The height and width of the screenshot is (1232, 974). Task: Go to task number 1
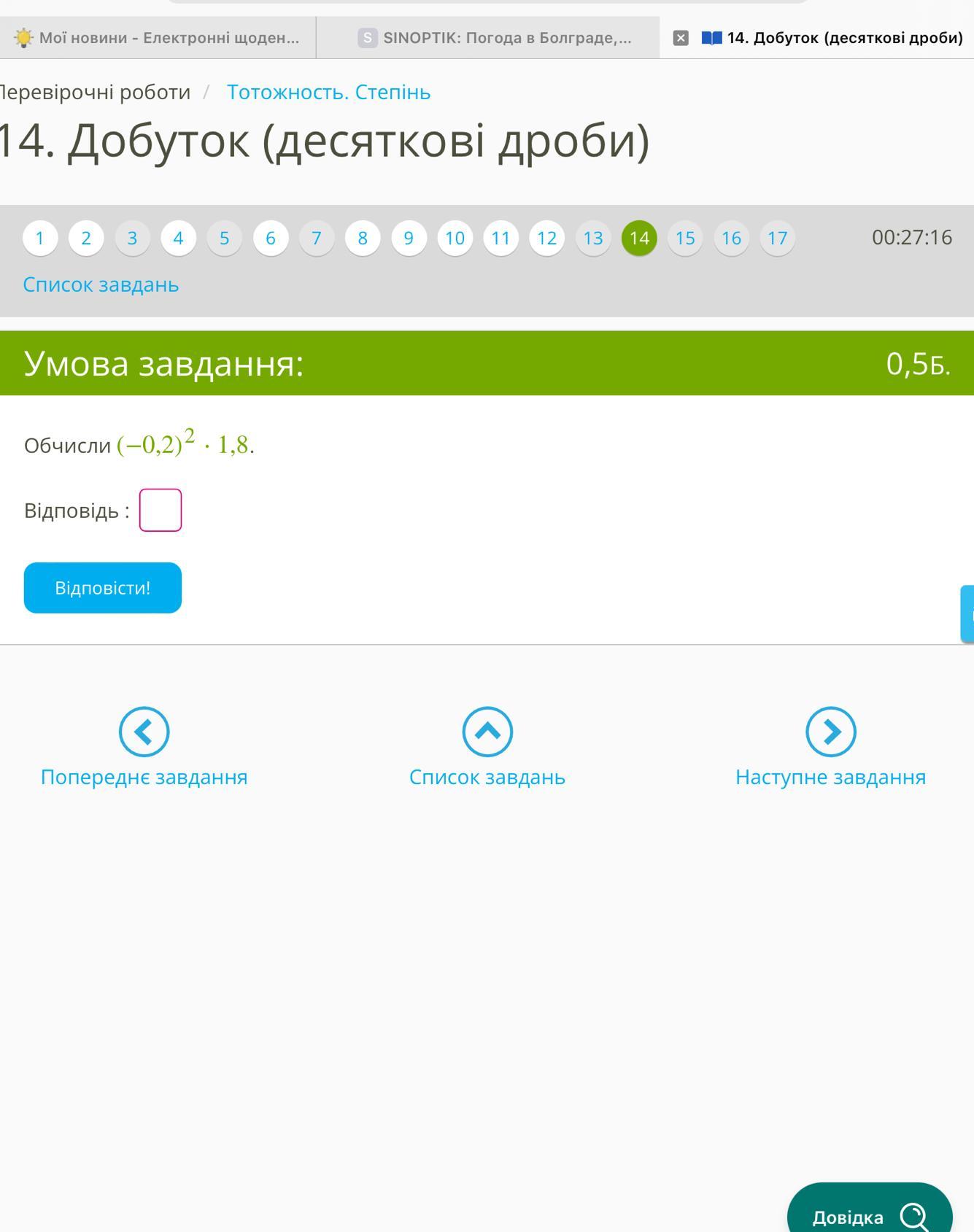click(x=40, y=239)
